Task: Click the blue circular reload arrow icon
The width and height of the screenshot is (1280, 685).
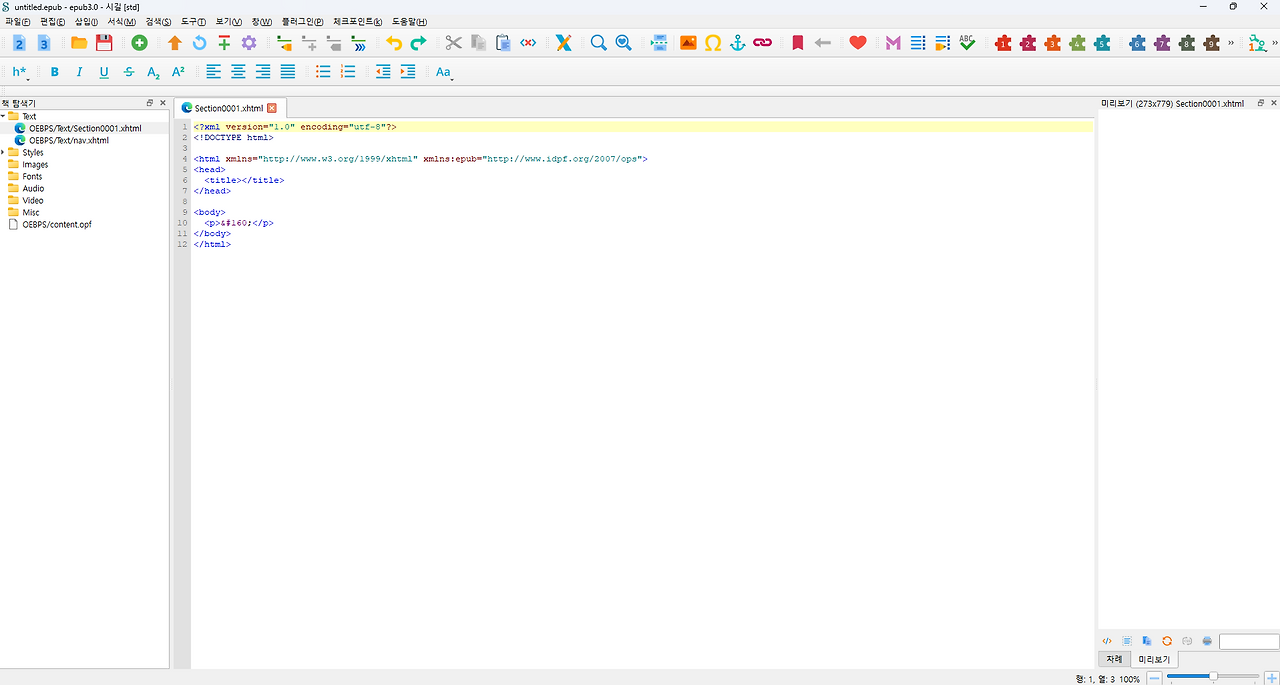Action: 199,43
